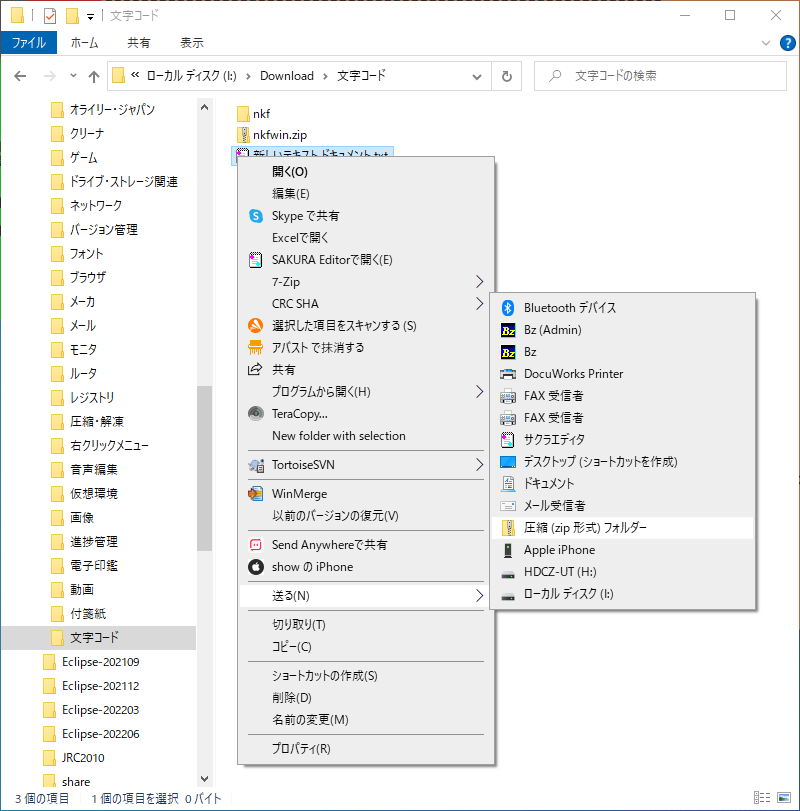The image size is (800, 811).
Task: Click the zip folder icon for 圧縮 (zip 形式) フォルダー
Action: pyautogui.click(x=509, y=528)
